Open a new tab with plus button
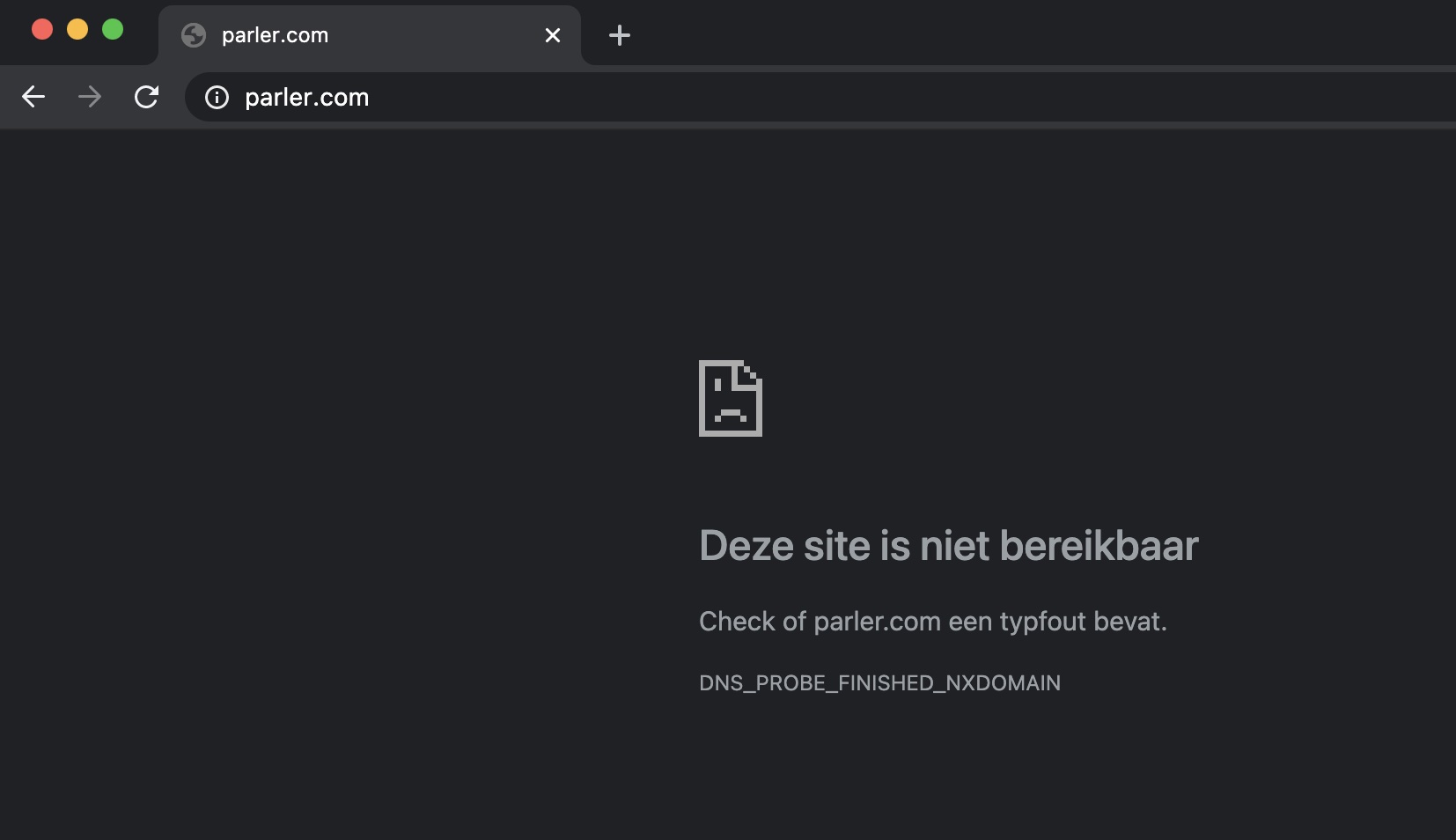Screen dimensions: 1456x840 (x=620, y=35)
